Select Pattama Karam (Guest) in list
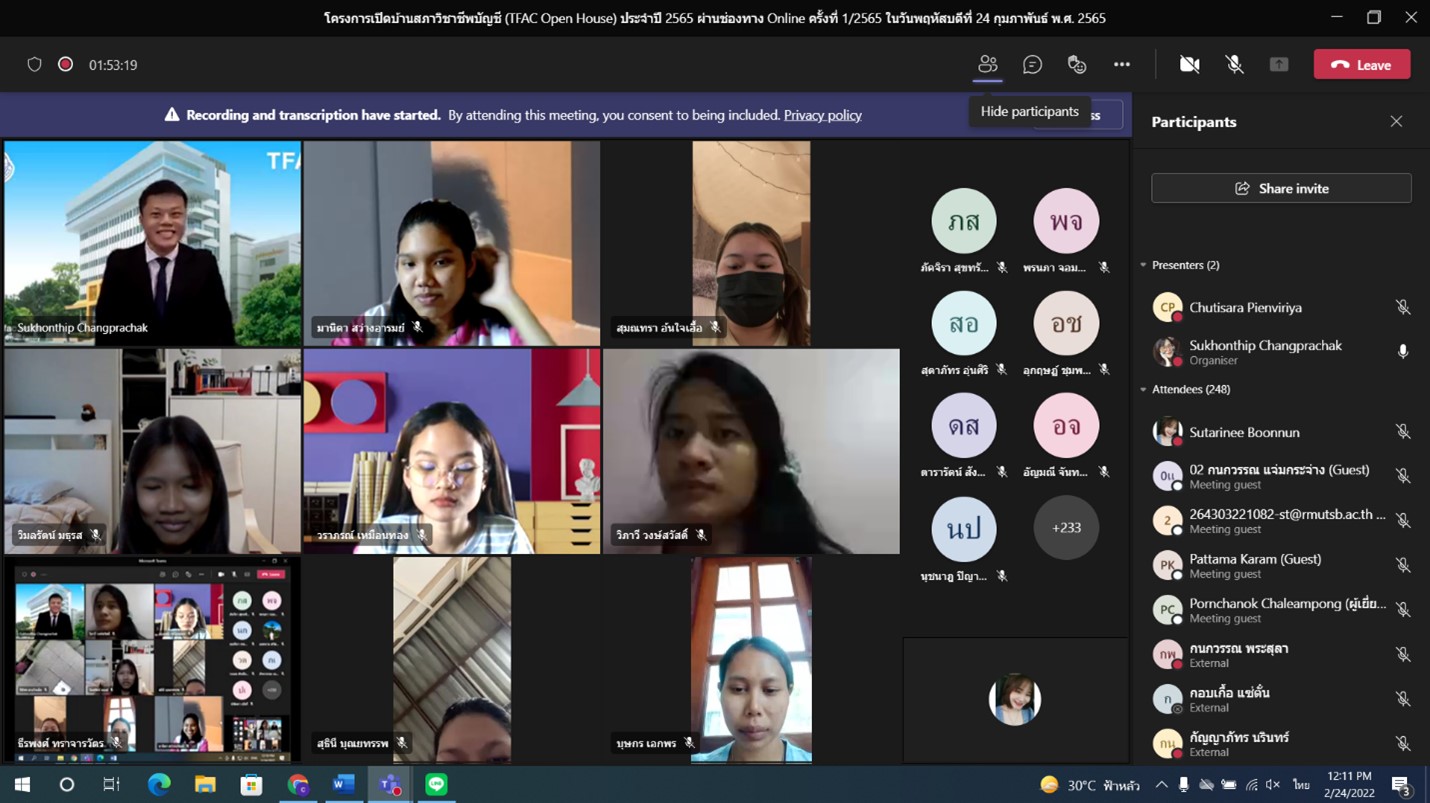This screenshot has height=803, width=1430. point(1281,565)
